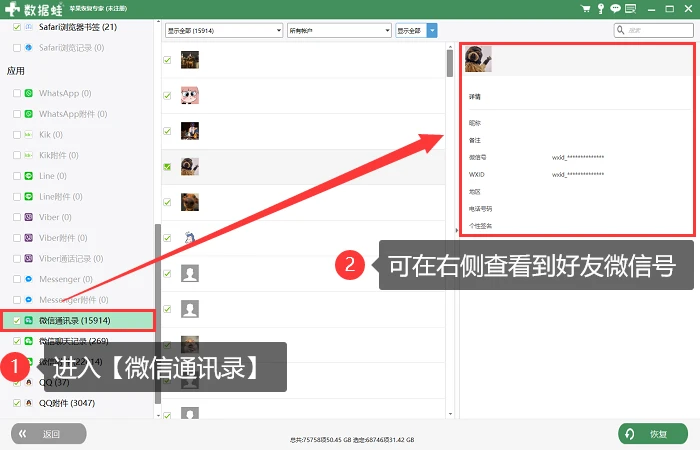The height and width of the screenshot is (450, 700).
Task: Open the blue-arrow 显示全部 dropdown
Action: [x=416, y=30]
